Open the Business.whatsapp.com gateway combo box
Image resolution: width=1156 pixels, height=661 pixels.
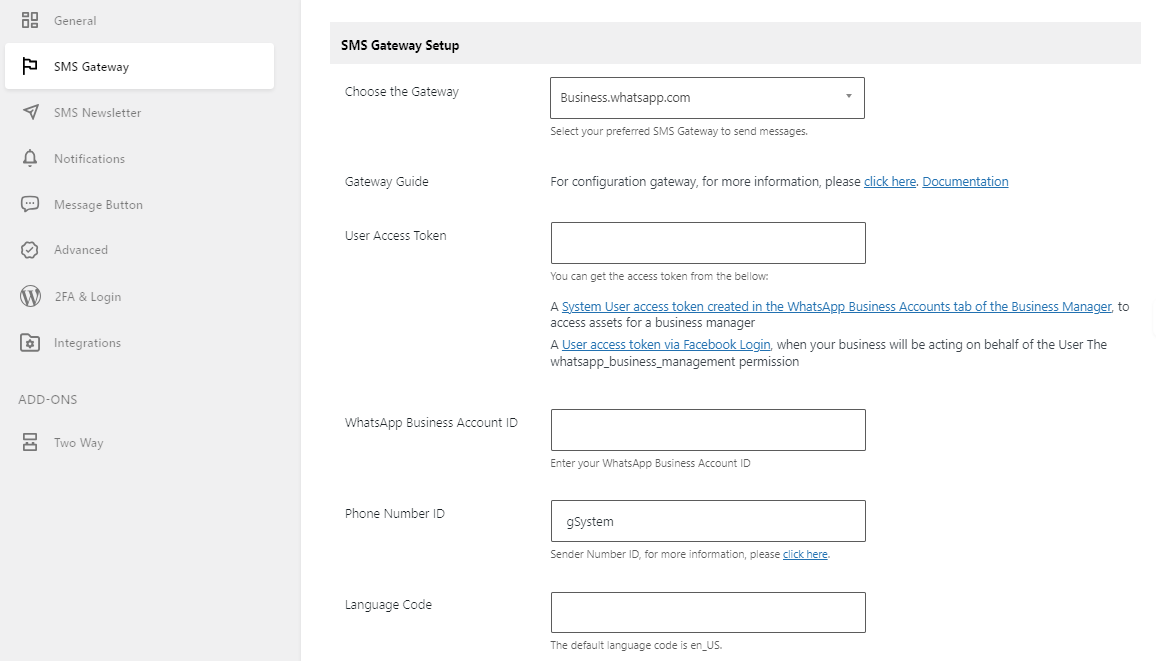(707, 98)
